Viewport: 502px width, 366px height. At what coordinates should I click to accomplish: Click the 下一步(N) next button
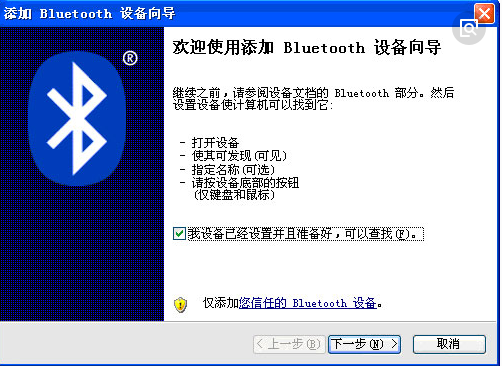pos(364,344)
